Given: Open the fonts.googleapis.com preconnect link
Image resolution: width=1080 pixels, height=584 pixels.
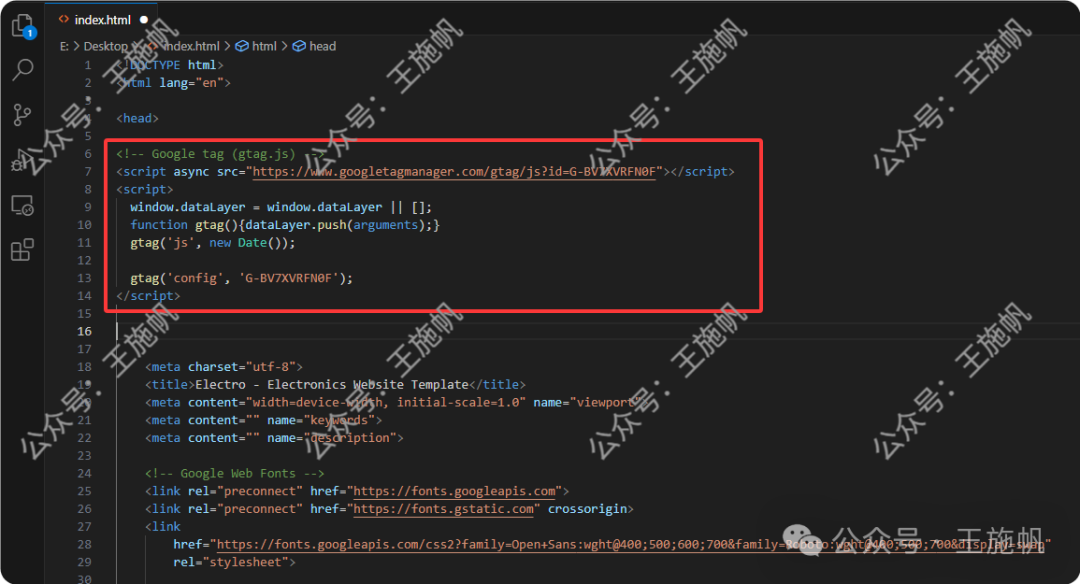Looking at the screenshot, I should coord(455,491).
